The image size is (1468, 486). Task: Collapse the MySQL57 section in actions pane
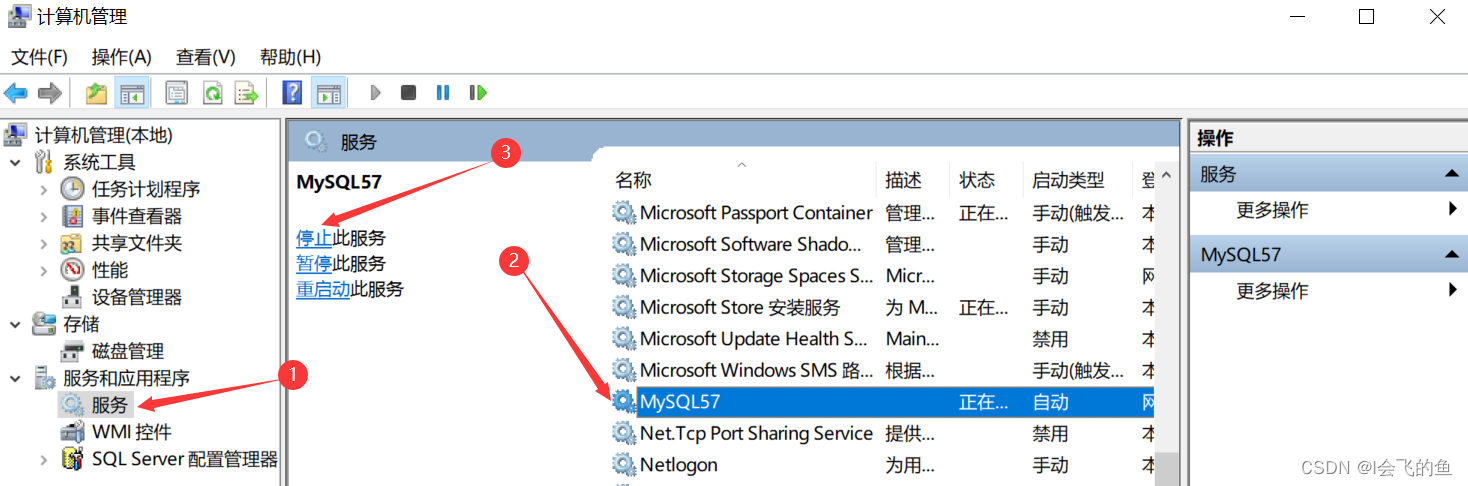(x=1451, y=255)
